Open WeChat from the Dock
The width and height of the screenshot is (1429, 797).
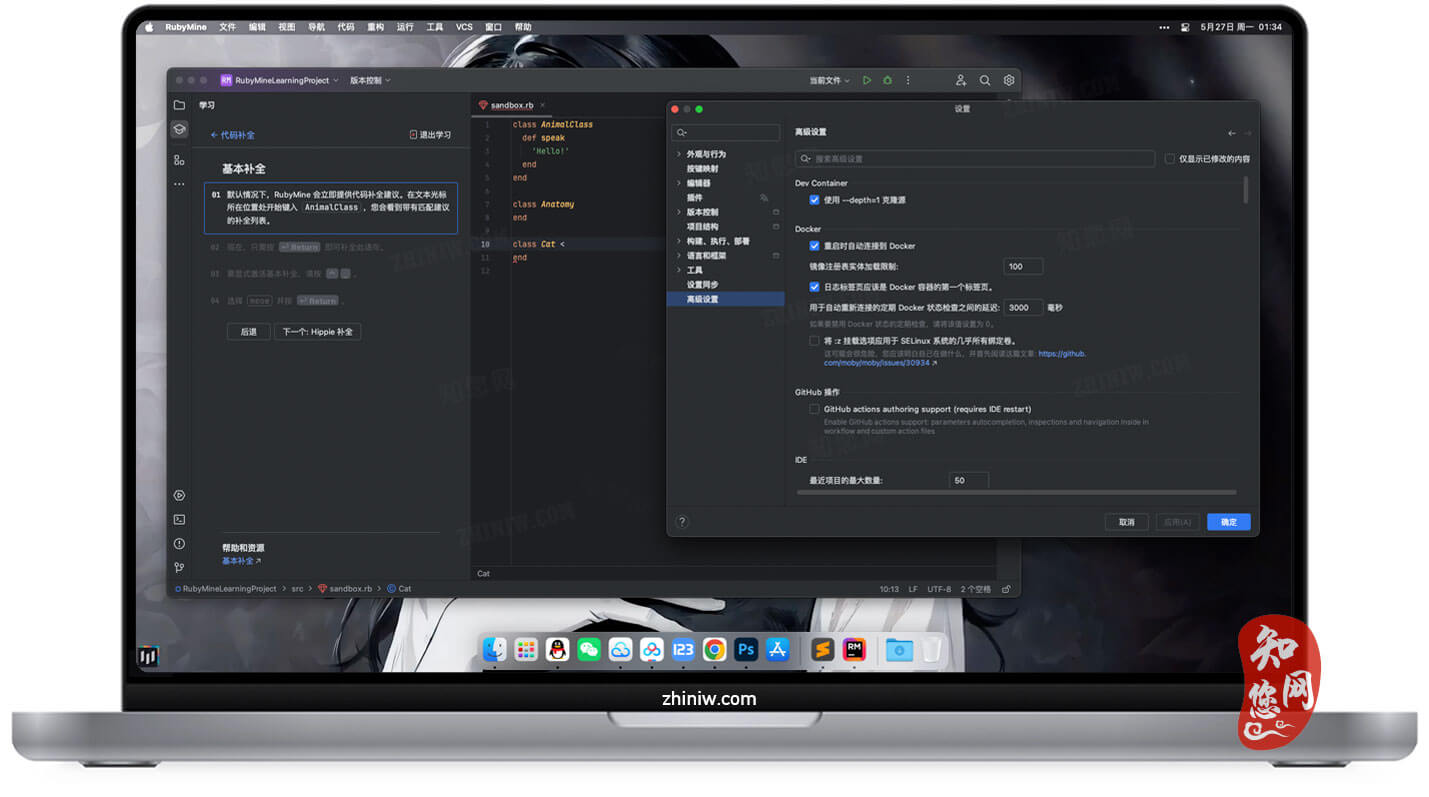(x=589, y=649)
